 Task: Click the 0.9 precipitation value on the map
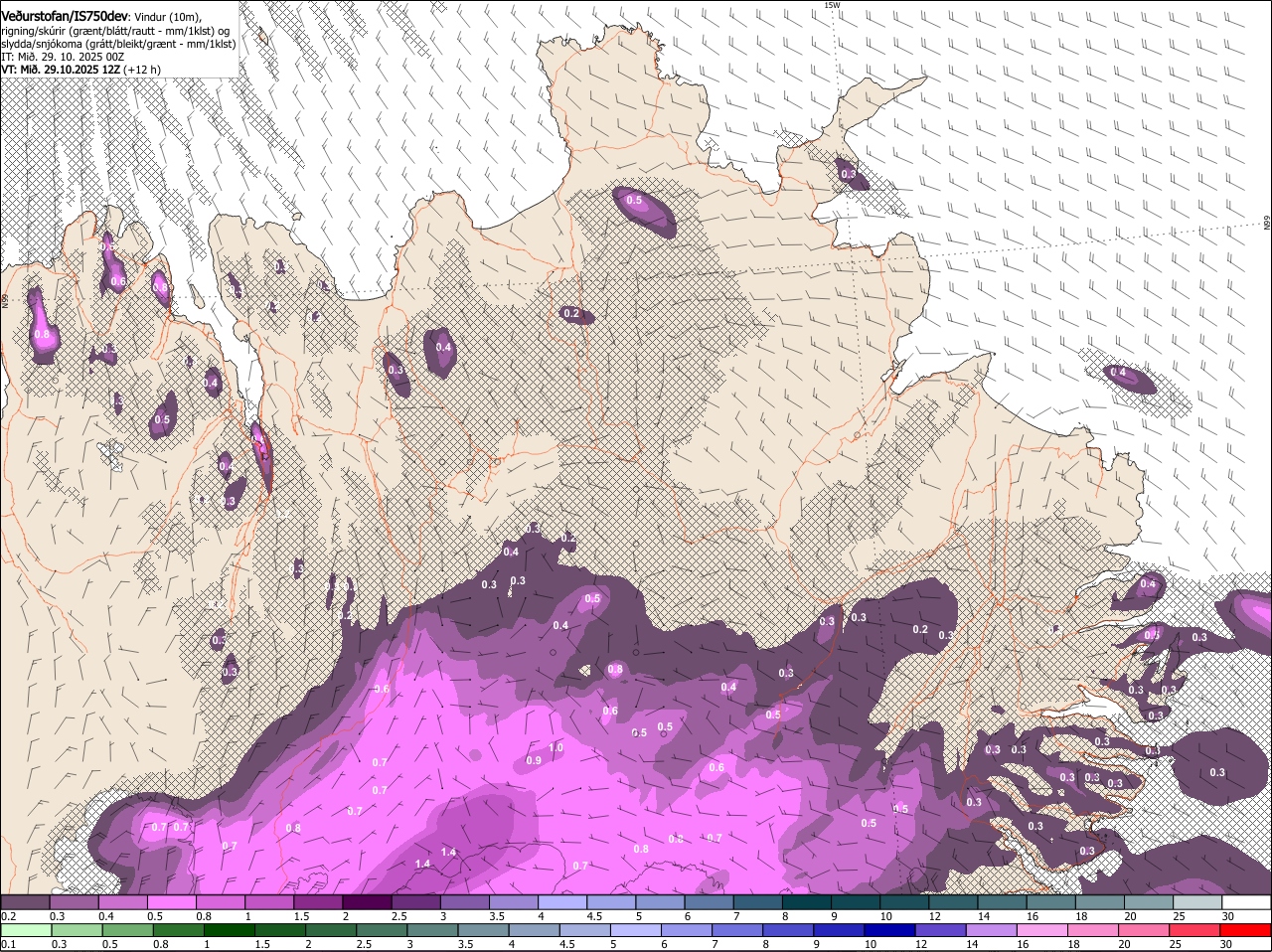point(534,760)
